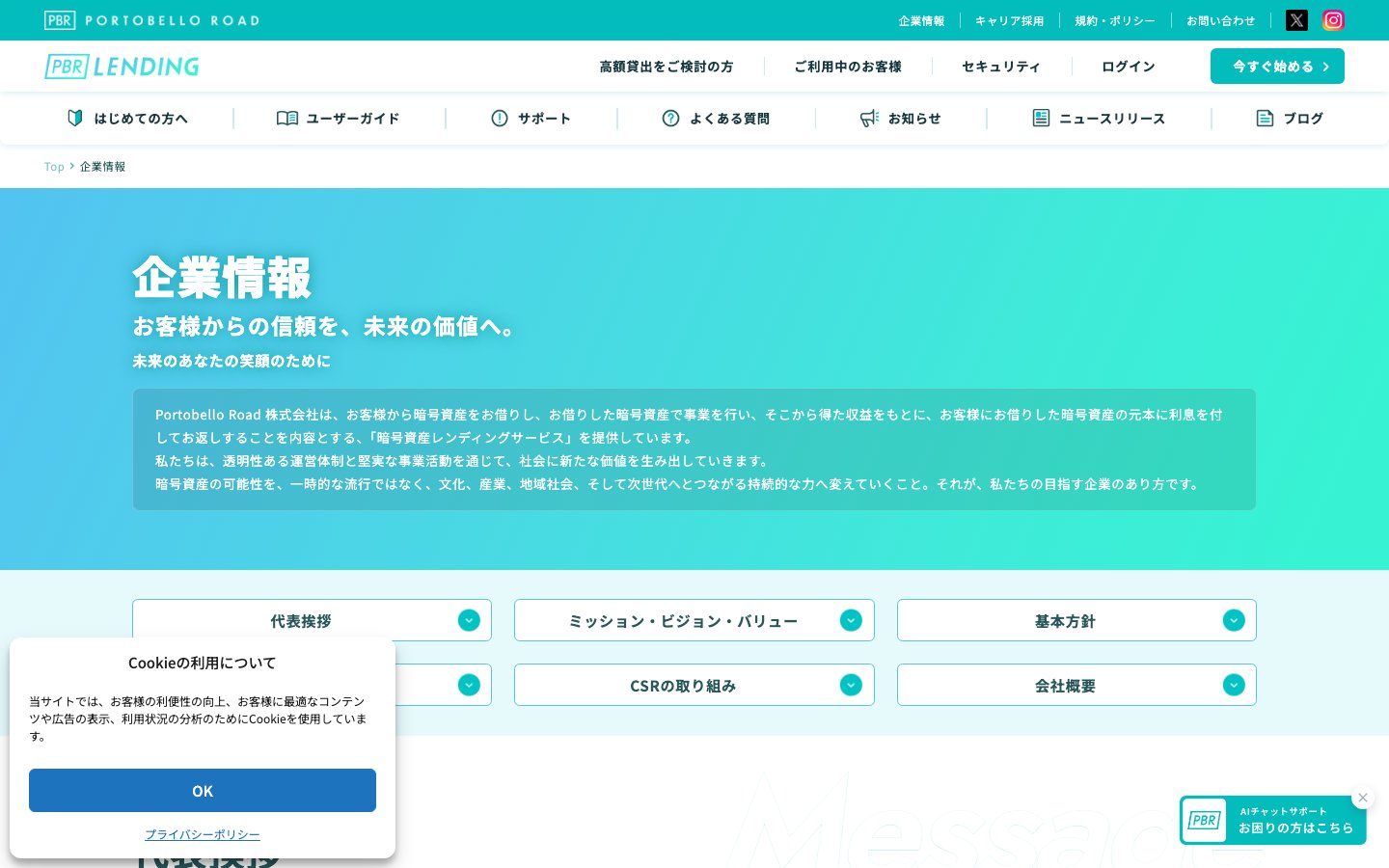Click the 企業情報 hero heading

[222, 278]
